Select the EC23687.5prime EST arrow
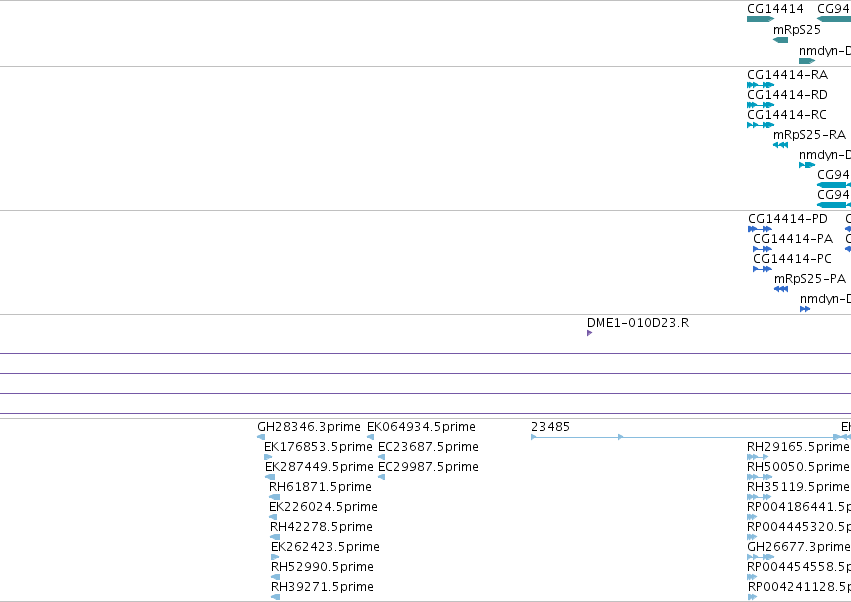The width and height of the screenshot is (851, 602). tap(382, 457)
